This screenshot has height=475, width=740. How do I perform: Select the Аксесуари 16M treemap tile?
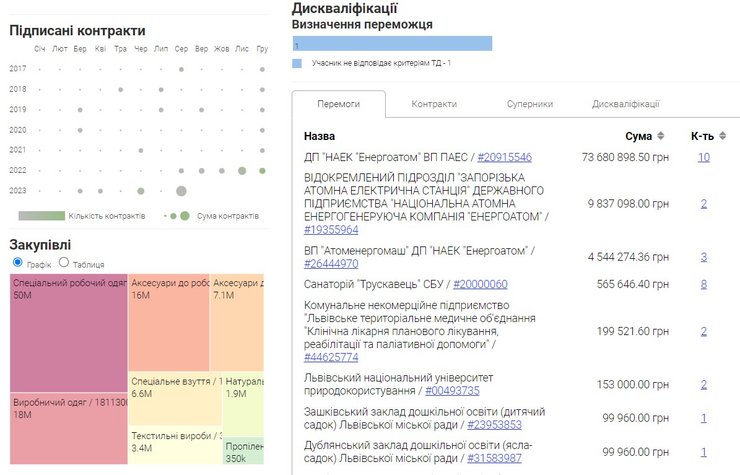[x=169, y=322]
